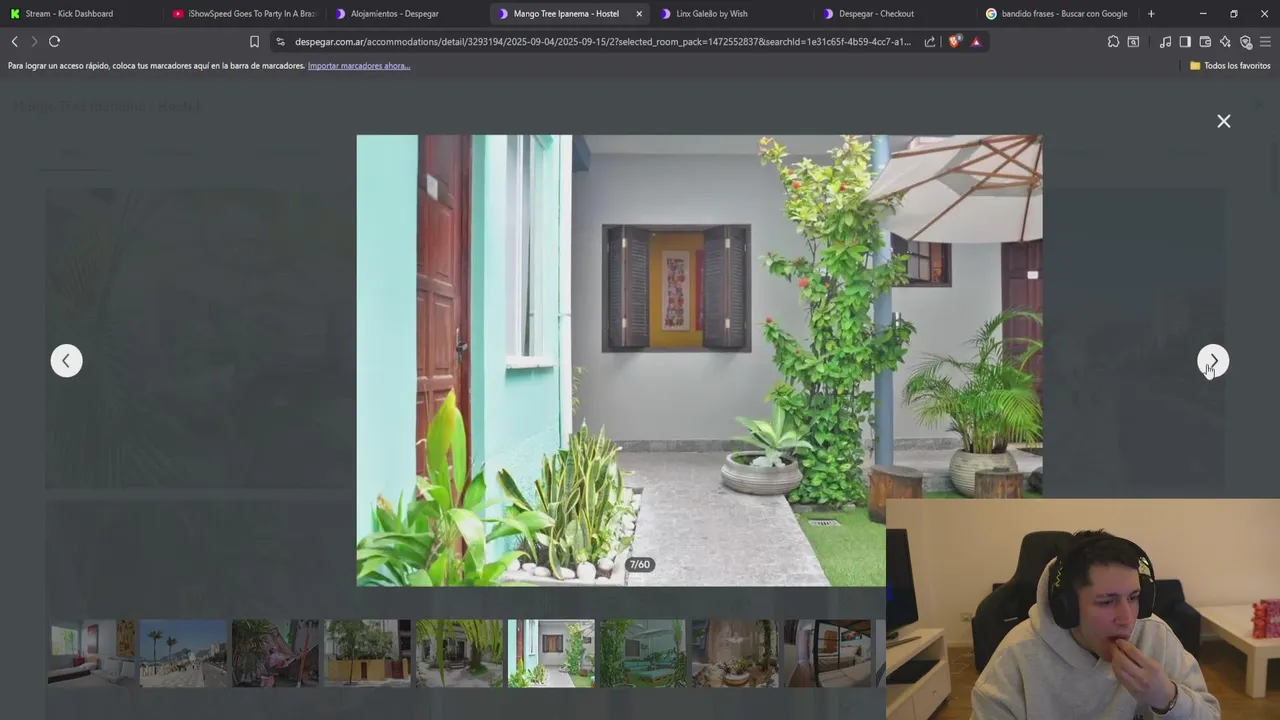
Task: Click the despegar.com.ar address bar URL
Action: point(602,42)
